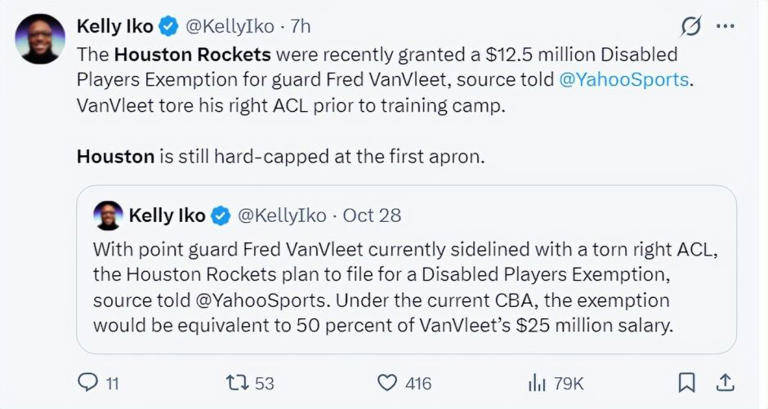The image size is (768, 409).
Task: Click the Oct 28 date on the quoted tweet
Action: (372, 215)
